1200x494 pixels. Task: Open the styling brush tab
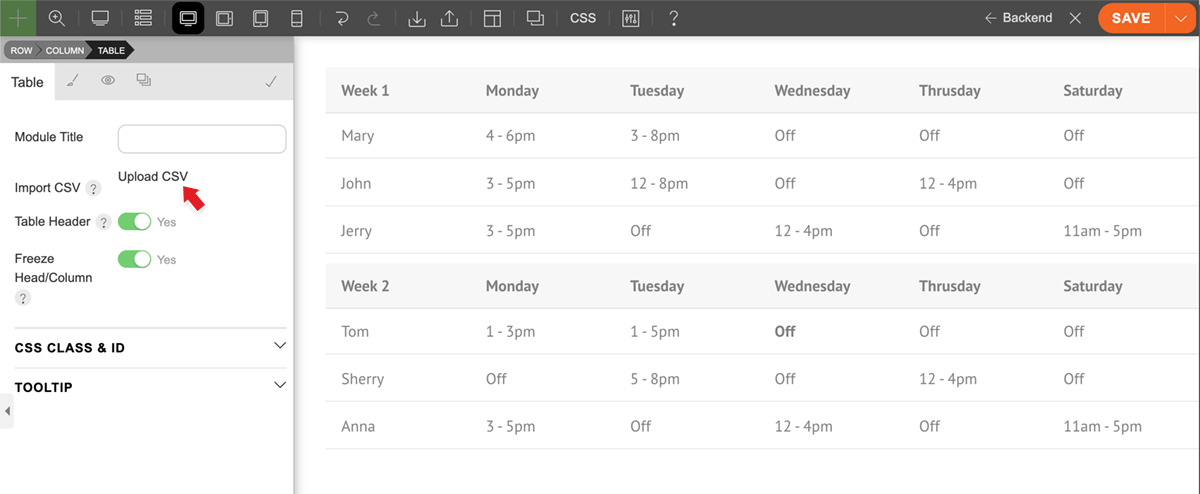(x=73, y=81)
